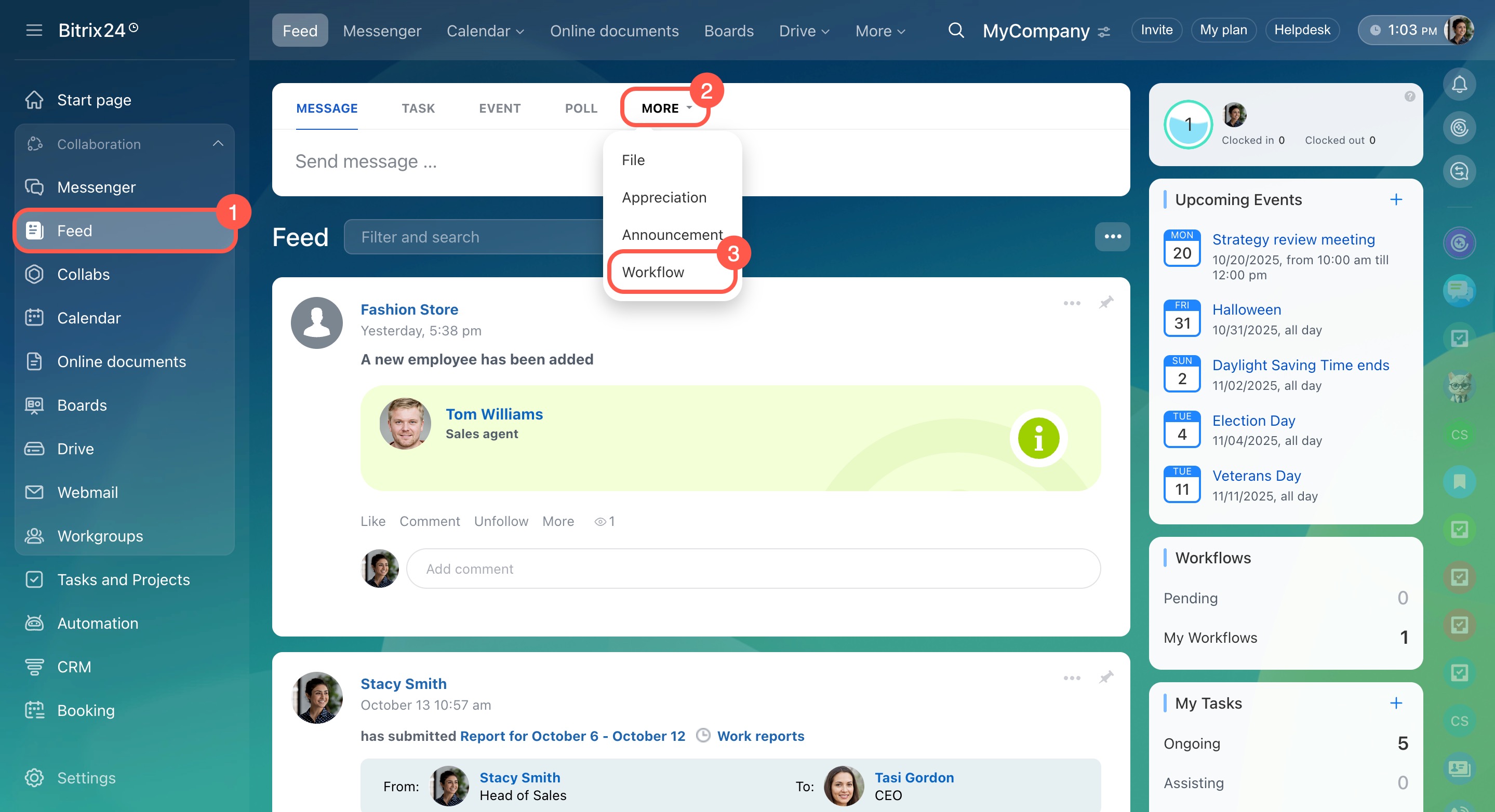Switch to the POLL tab
The image size is (1495, 812).
pos(580,109)
